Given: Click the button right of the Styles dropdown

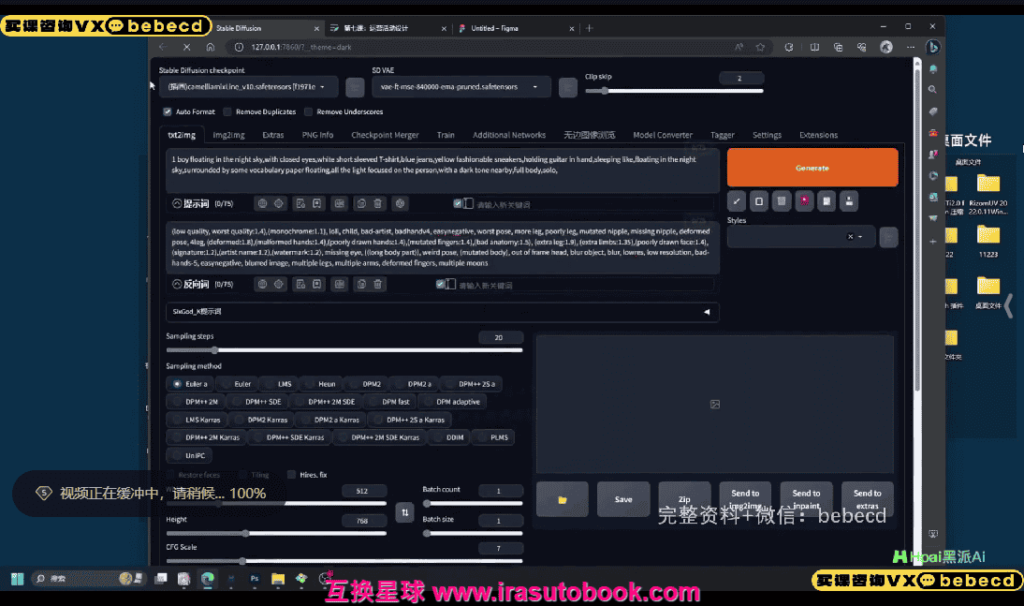Looking at the screenshot, I should [888, 237].
